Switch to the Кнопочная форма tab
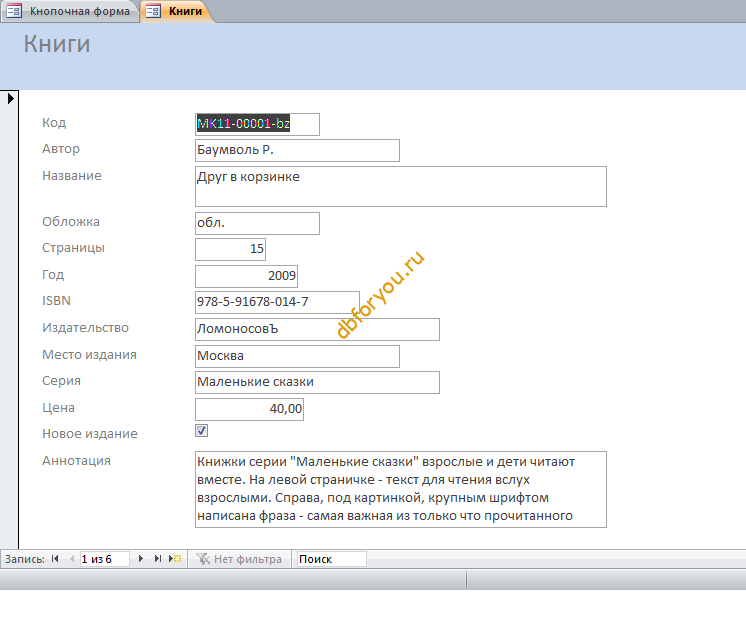Image resolution: width=746 pixels, height=623 pixels. pyautogui.click(x=70, y=11)
